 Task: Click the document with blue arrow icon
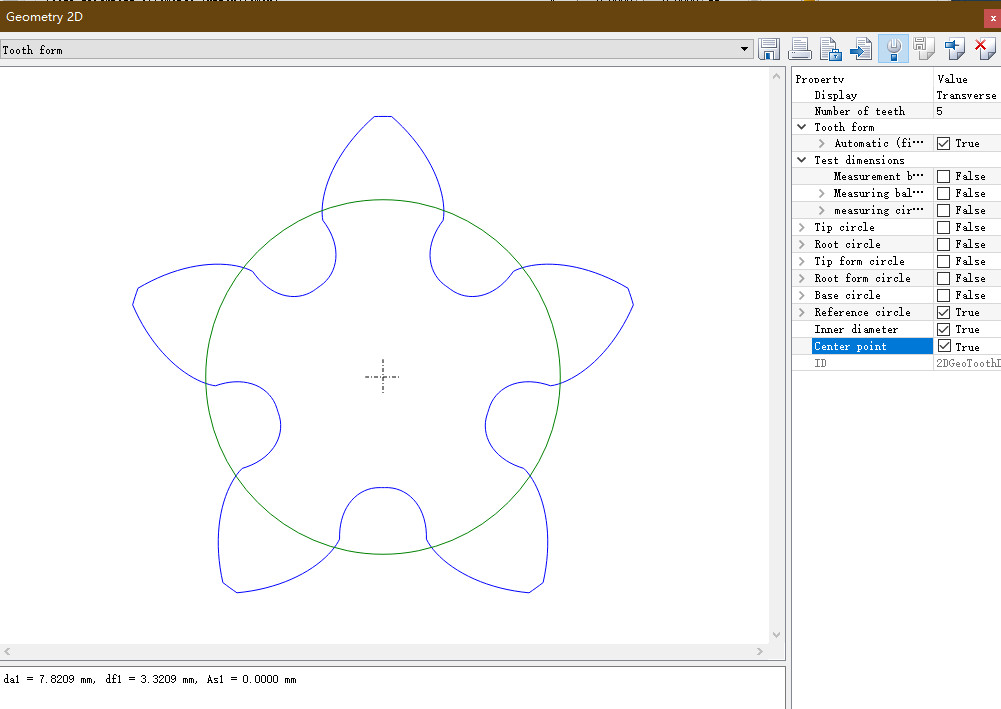(861, 49)
